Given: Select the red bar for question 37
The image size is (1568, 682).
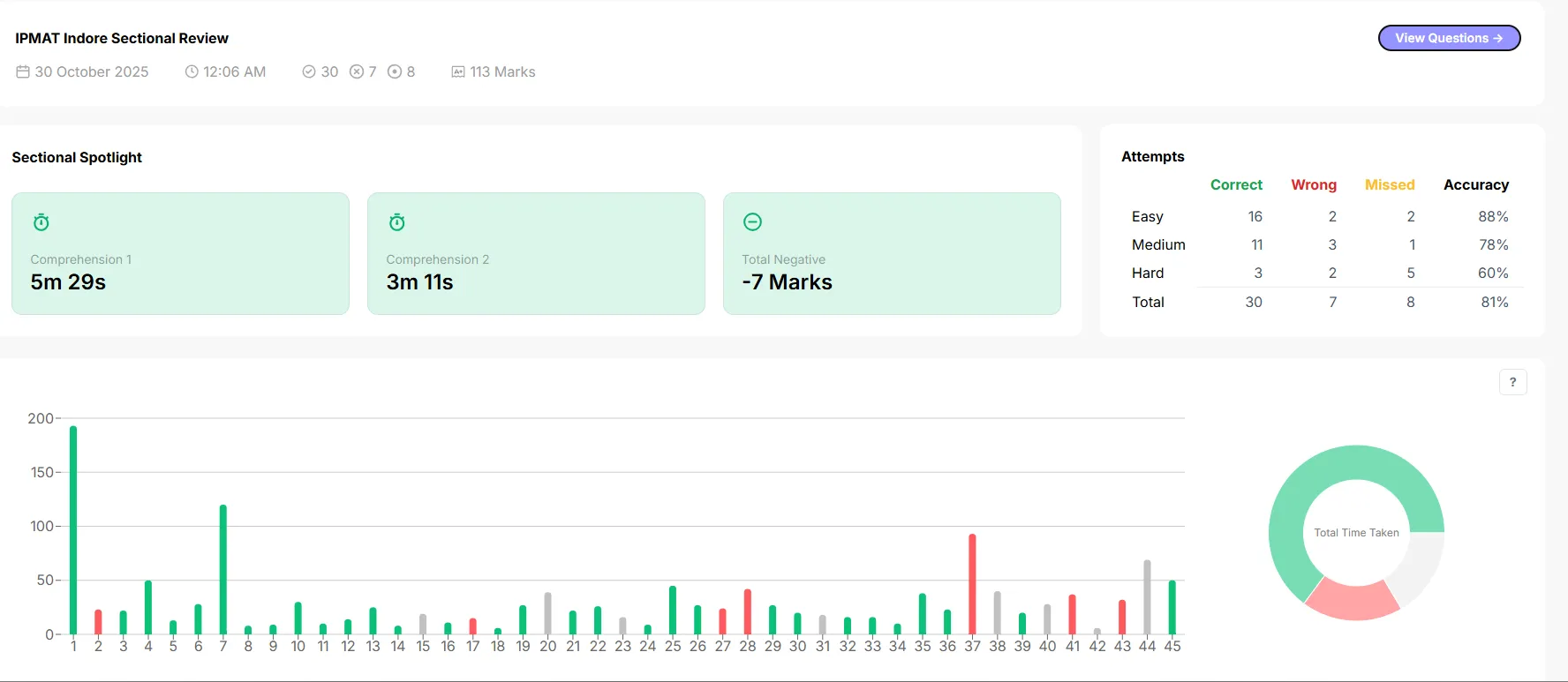Looking at the screenshot, I should tap(972, 584).
